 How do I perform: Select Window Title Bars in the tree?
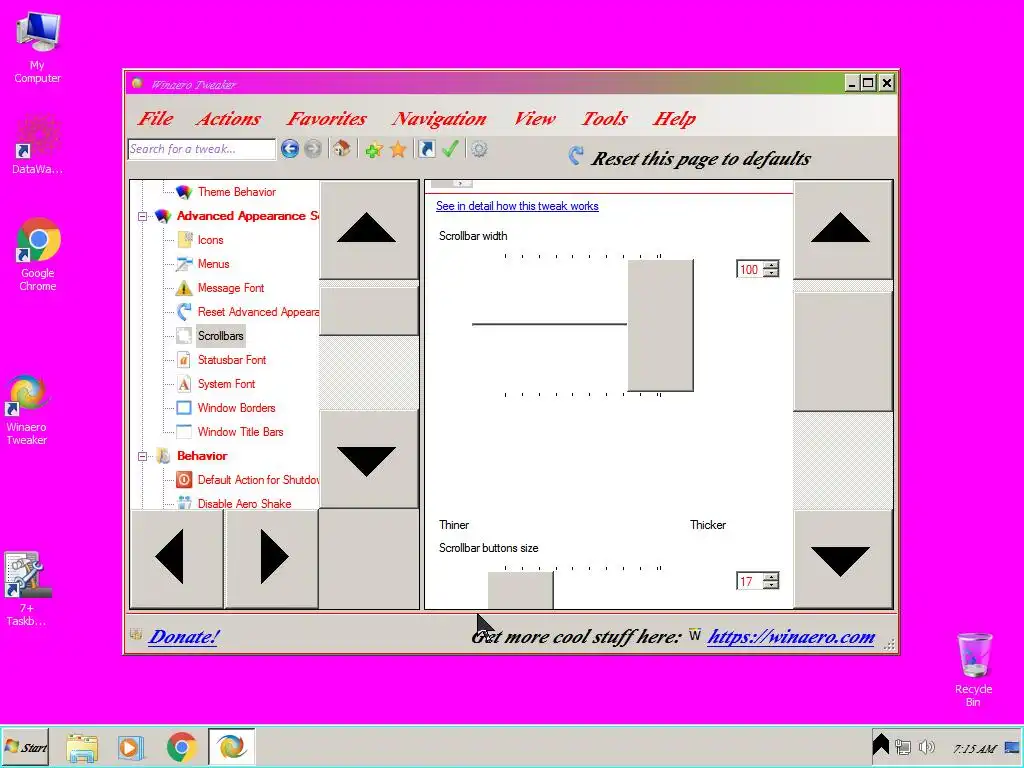[x=240, y=432]
